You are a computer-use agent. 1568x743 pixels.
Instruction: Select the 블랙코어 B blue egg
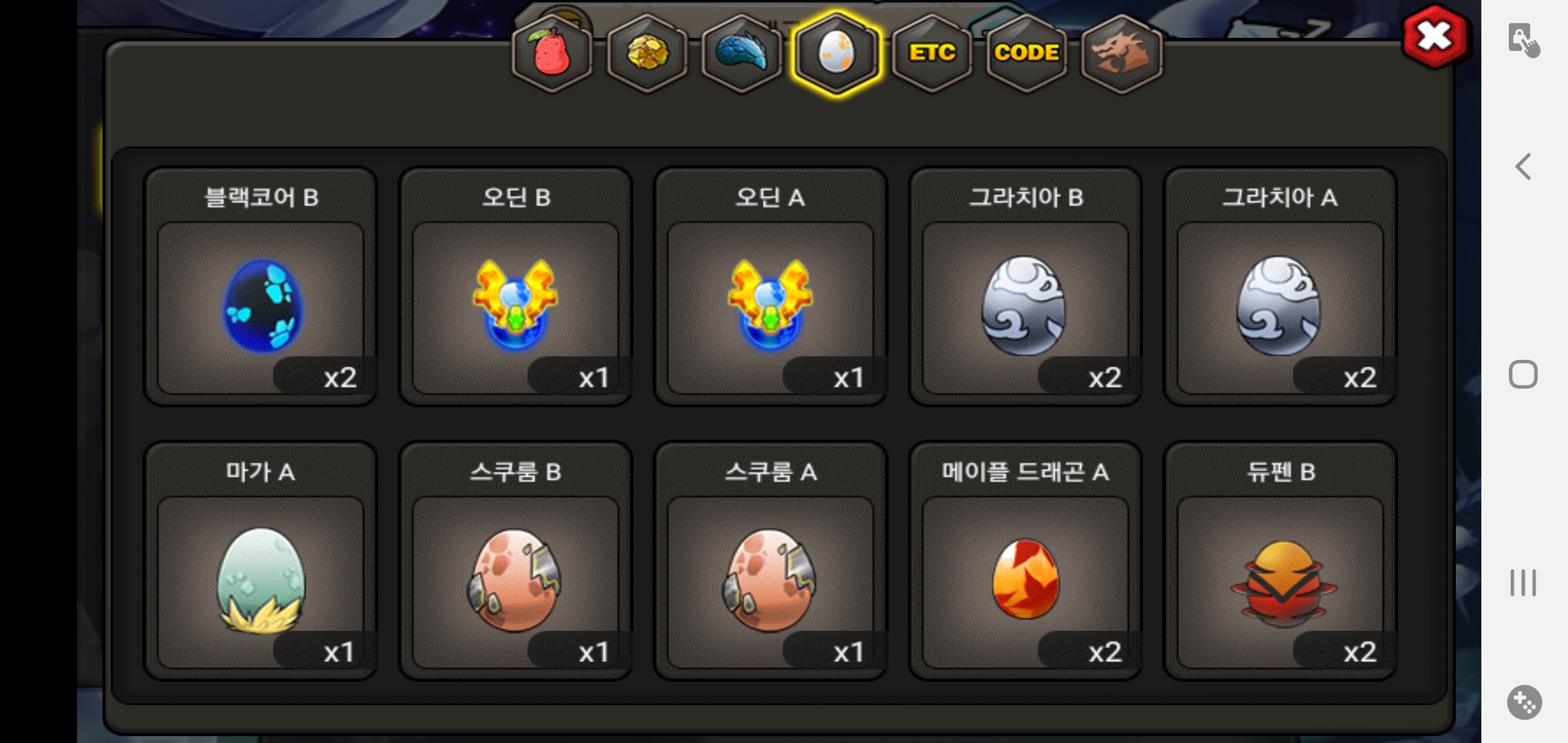[x=261, y=287]
